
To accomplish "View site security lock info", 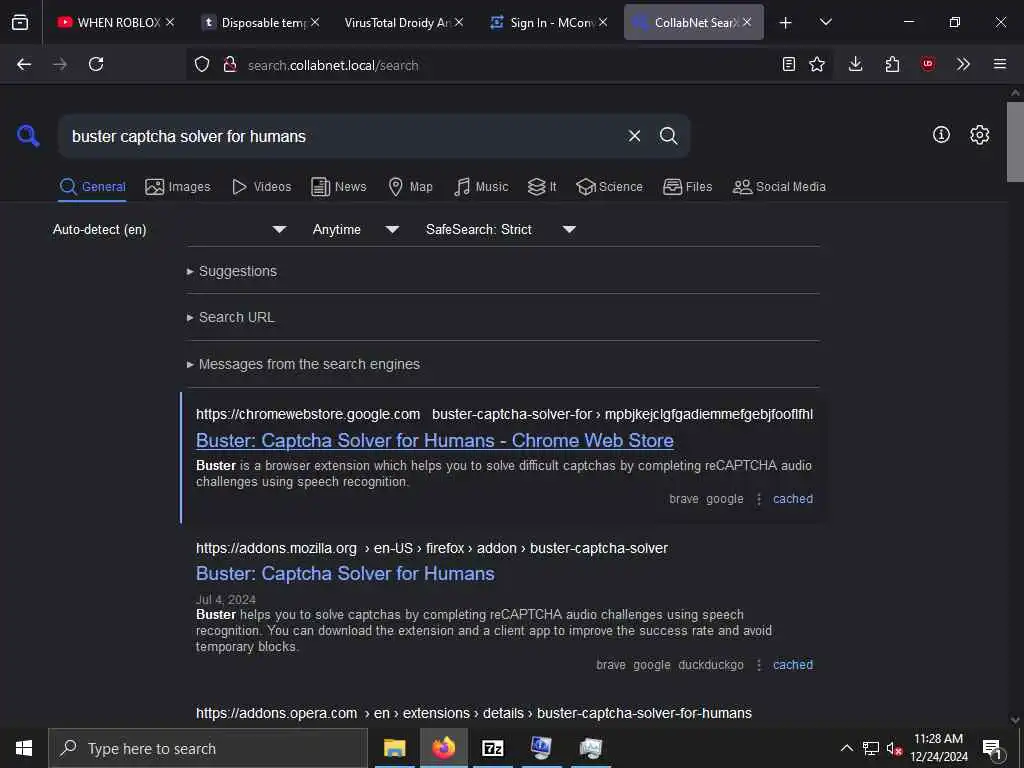I will 229,64.
